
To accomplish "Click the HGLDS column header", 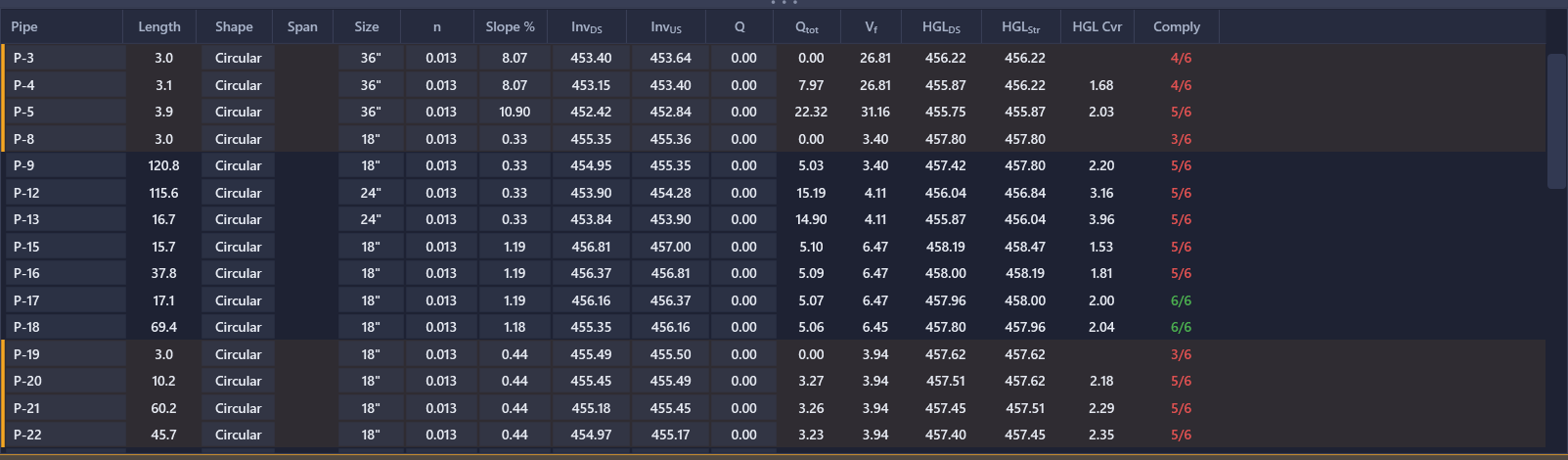I will pos(941,27).
